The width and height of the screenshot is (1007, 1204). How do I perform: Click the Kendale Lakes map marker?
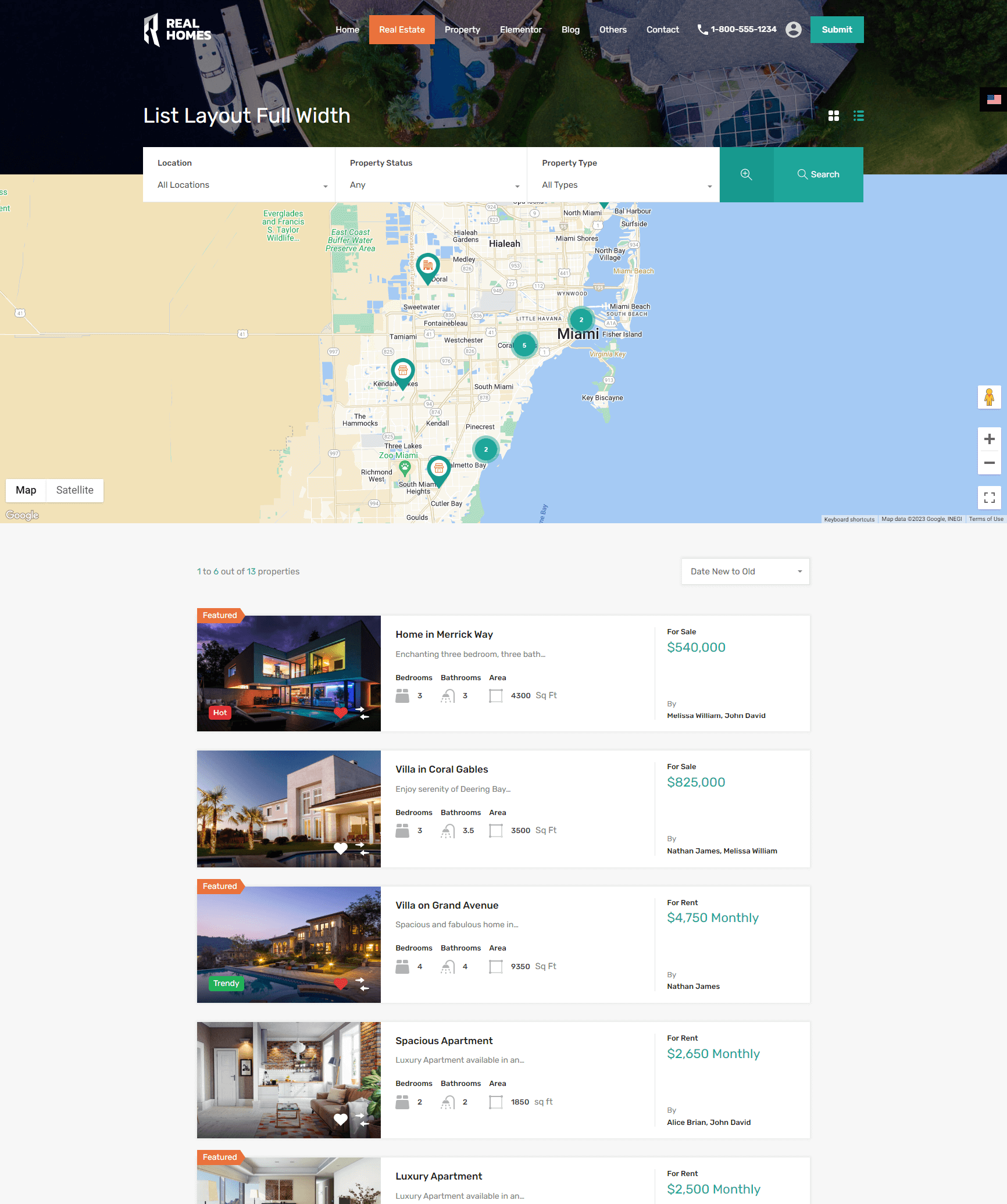pyautogui.click(x=403, y=374)
